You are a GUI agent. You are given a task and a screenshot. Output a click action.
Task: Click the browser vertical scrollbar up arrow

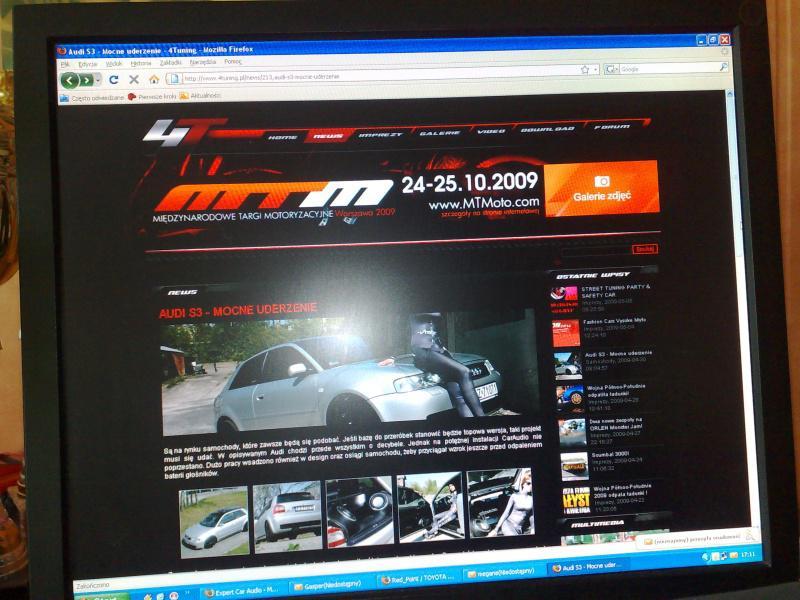point(729,94)
